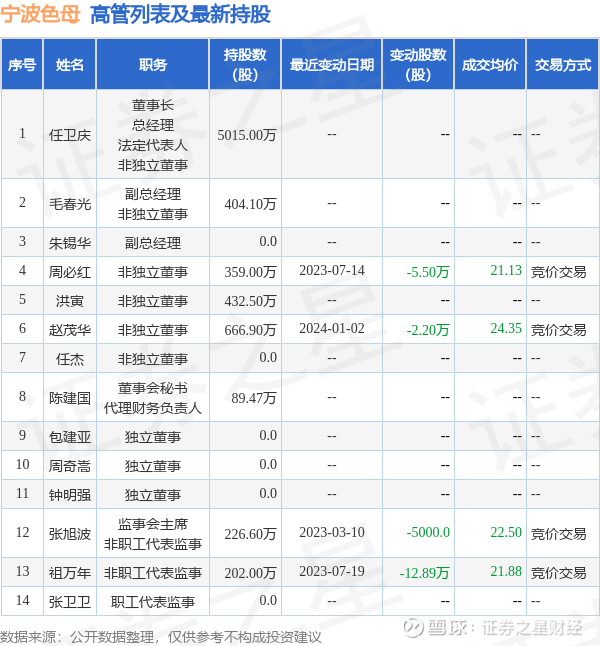The width and height of the screenshot is (600, 646).
Task: Click the 职务 column header
Action: click(153, 65)
